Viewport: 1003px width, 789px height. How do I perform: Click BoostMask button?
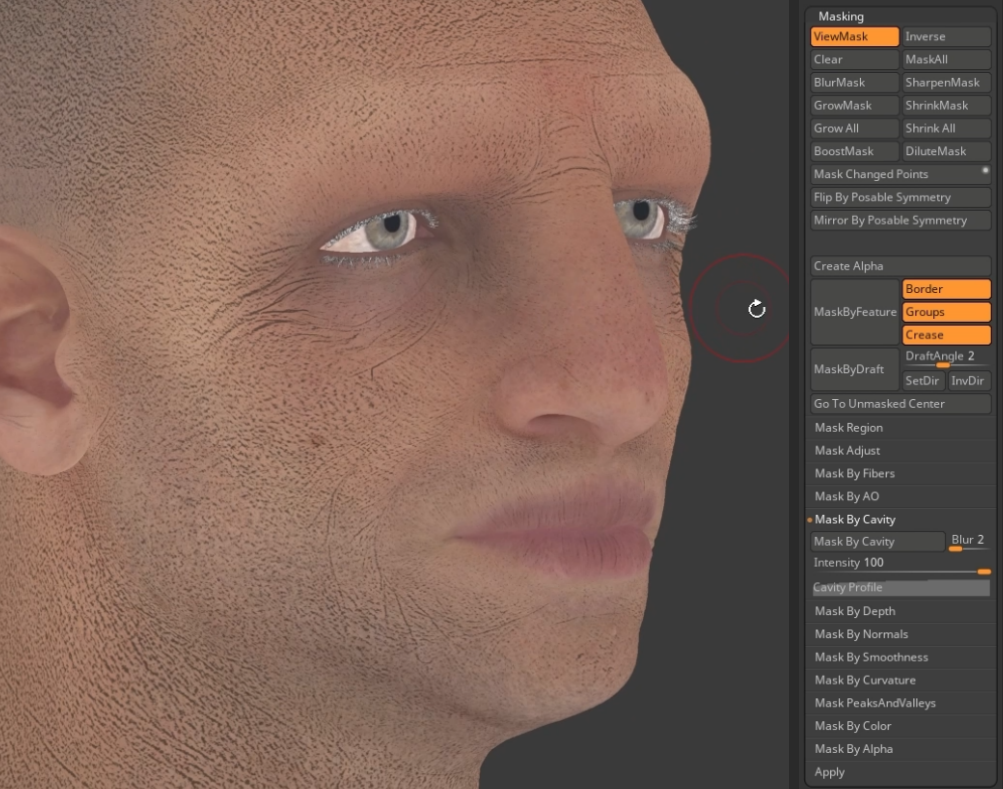(854, 152)
